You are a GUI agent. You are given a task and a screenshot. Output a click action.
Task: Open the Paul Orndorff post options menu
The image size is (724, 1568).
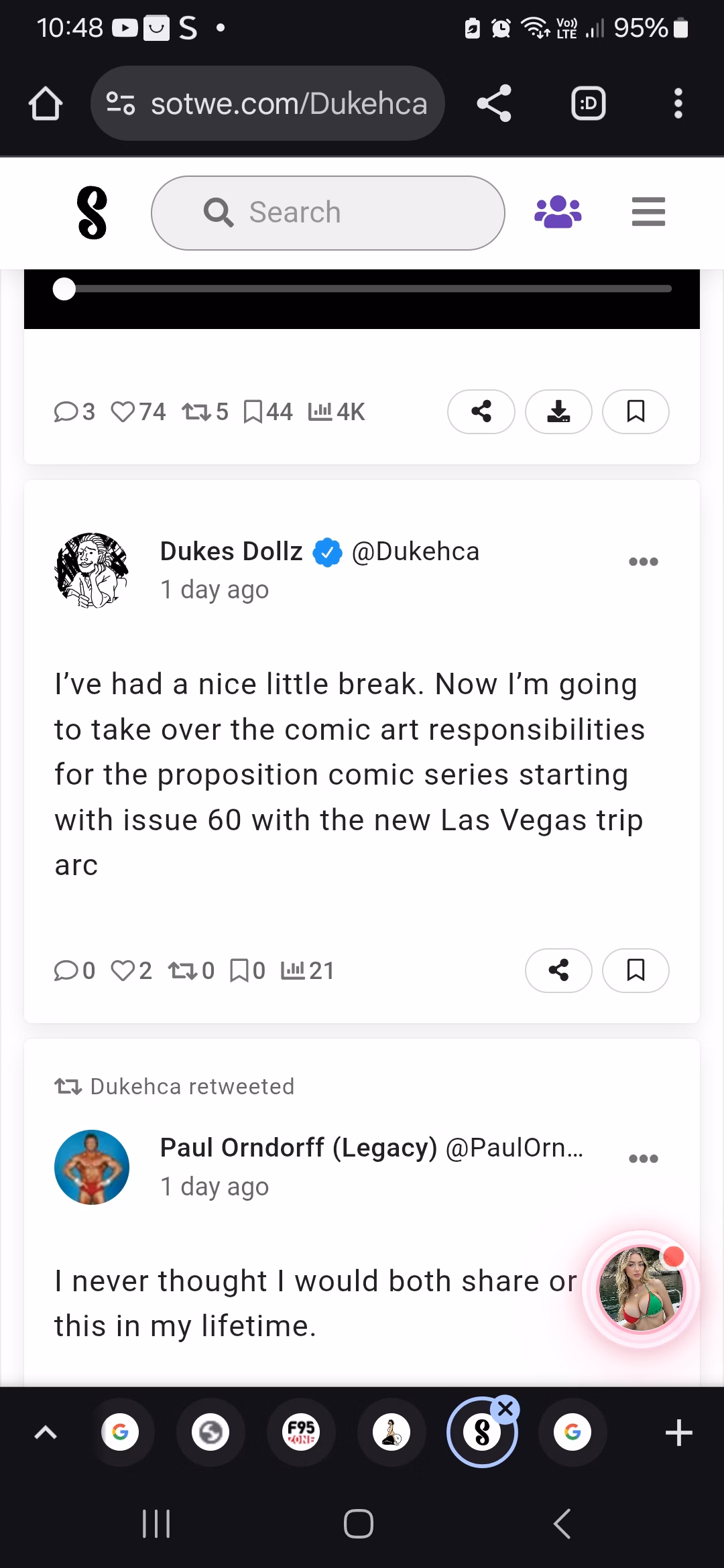pyautogui.click(x=643, y=1159)
